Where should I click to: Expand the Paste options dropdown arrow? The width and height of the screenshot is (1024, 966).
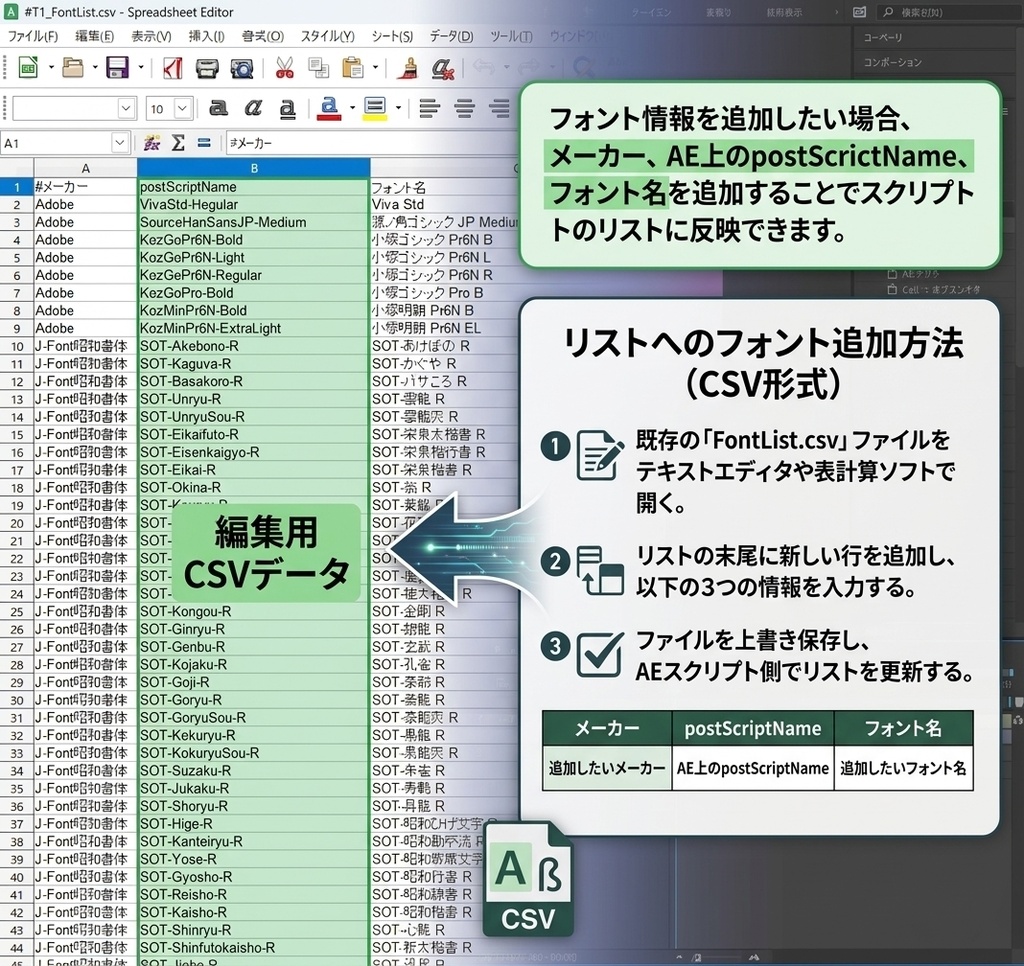(376, 67)
